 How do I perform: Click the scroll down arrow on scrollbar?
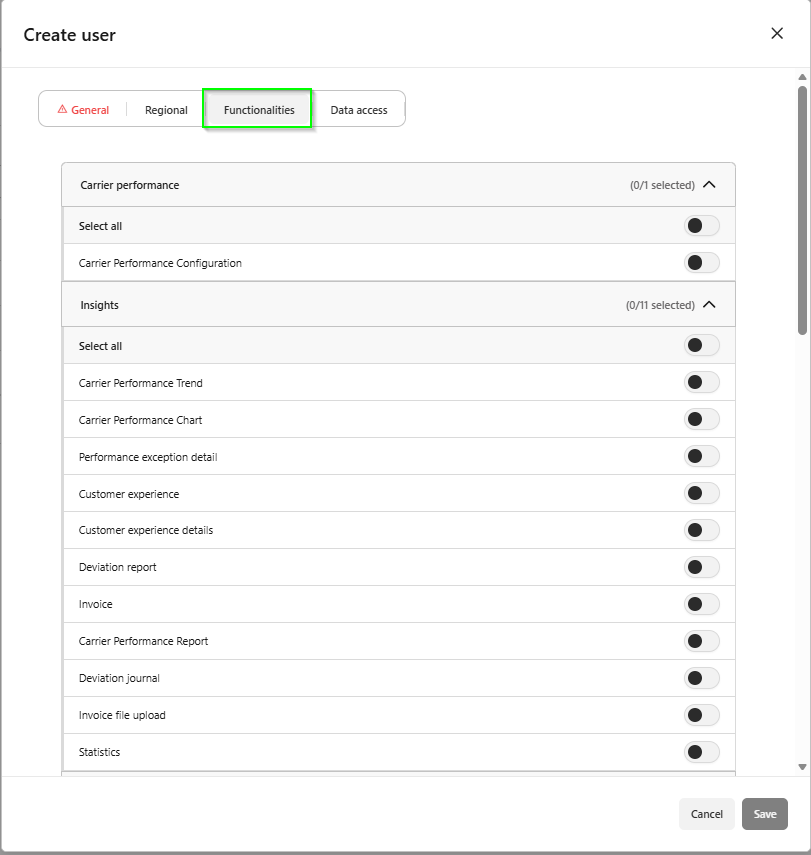[x=802, y=767]
